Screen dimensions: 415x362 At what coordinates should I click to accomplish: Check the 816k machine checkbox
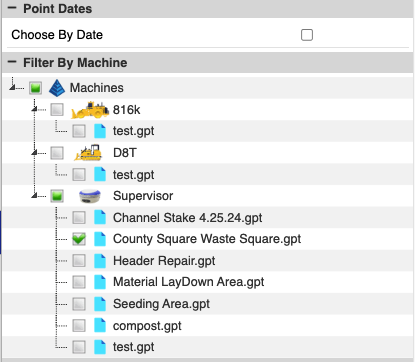click(57, 110)
